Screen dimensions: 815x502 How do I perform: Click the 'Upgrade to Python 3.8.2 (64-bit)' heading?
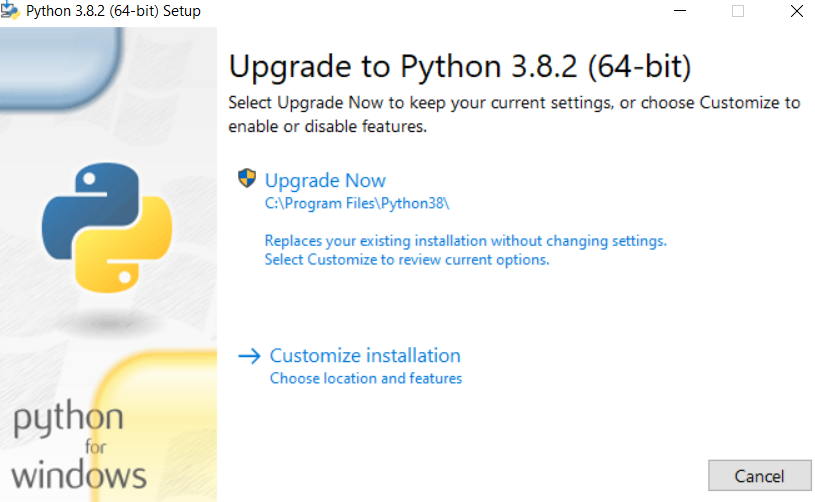[460, 66]
